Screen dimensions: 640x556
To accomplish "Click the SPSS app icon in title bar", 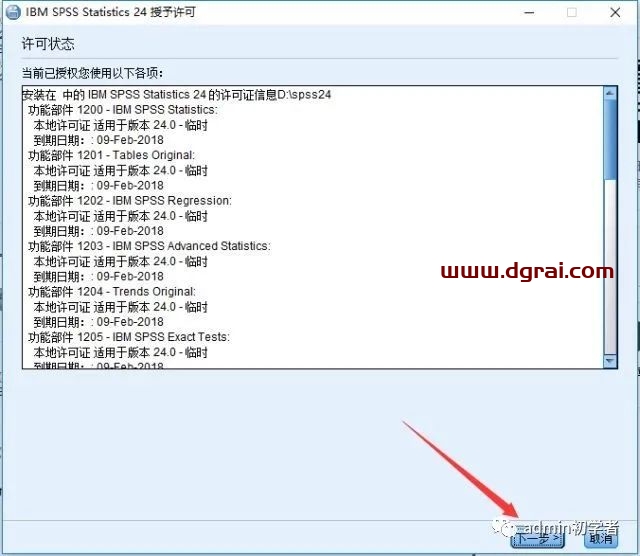I will (x=13, y=12).
